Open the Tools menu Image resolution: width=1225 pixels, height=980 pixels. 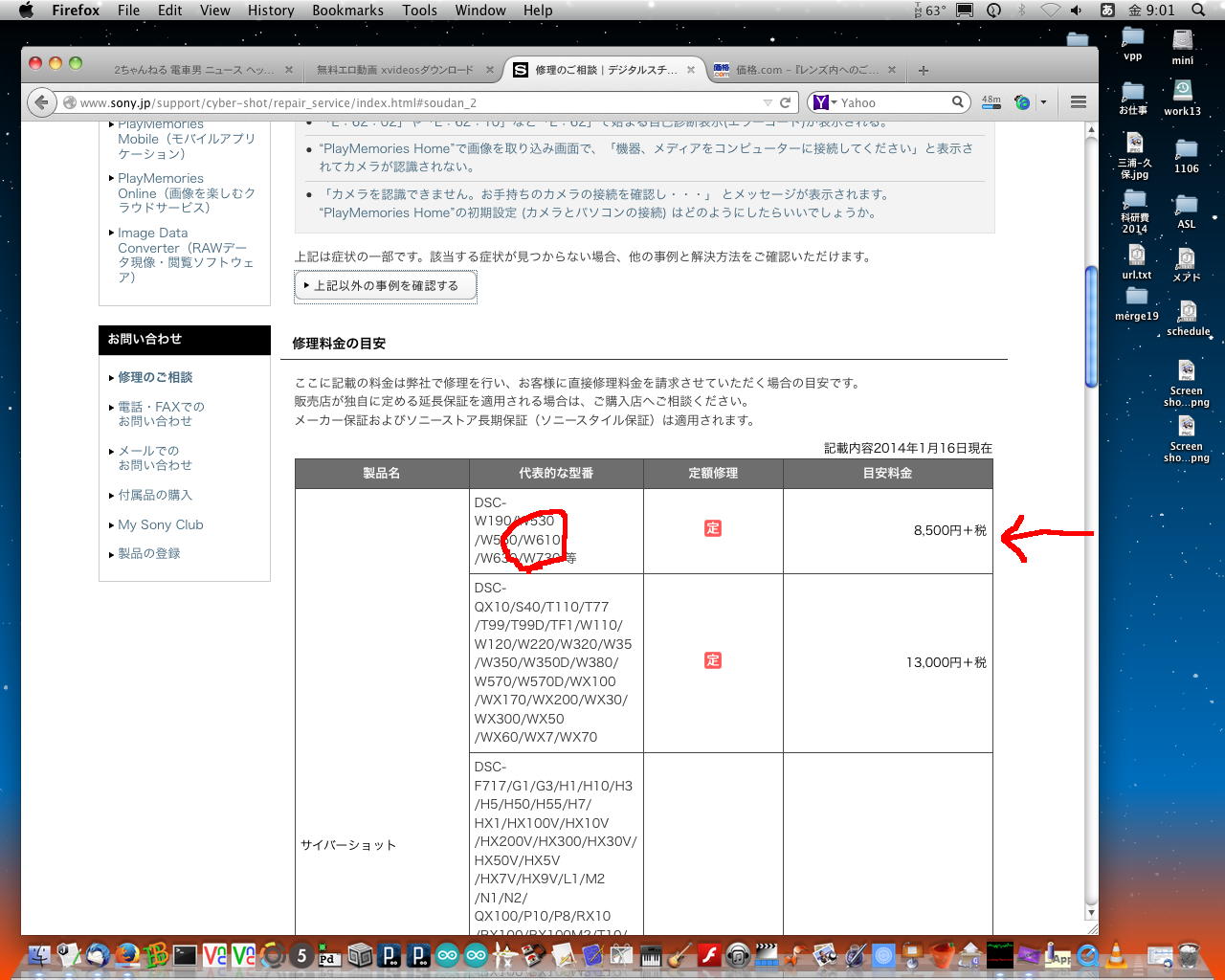419,11
